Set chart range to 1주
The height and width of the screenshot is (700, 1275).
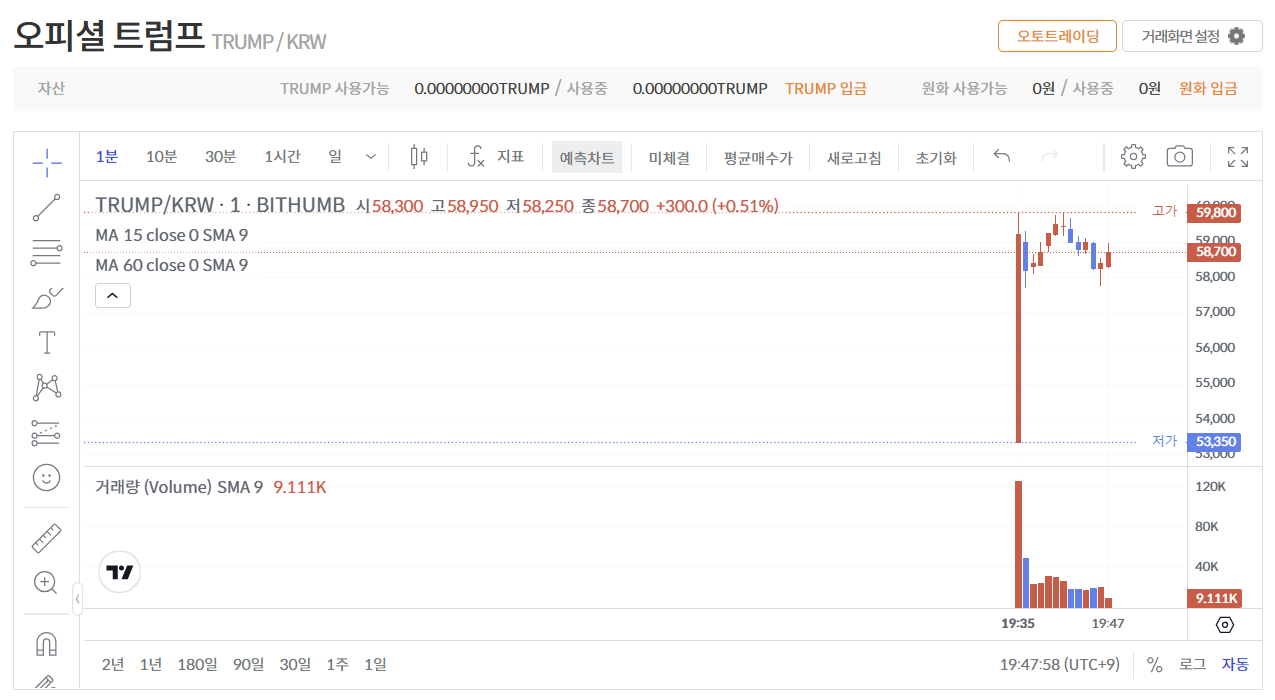pos(338,664)
